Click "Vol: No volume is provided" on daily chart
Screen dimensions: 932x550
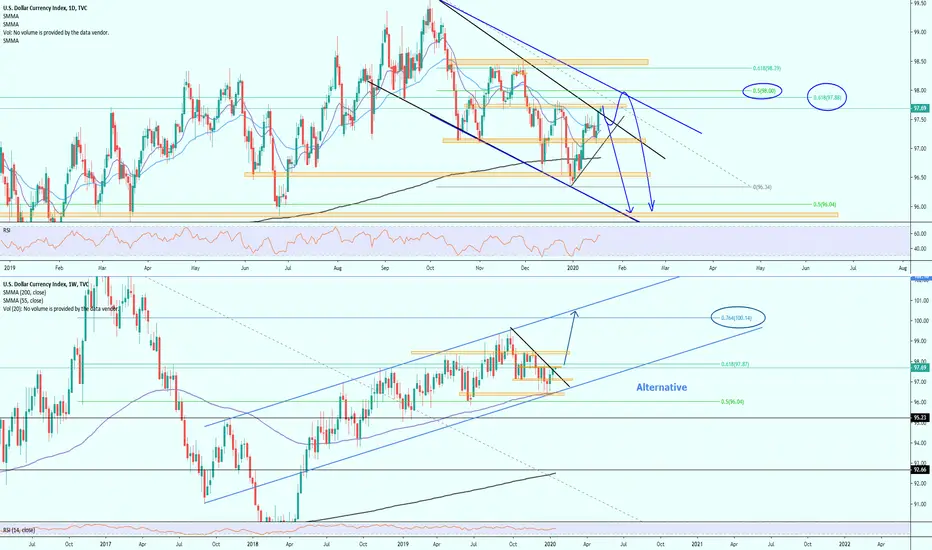(56, 33)
